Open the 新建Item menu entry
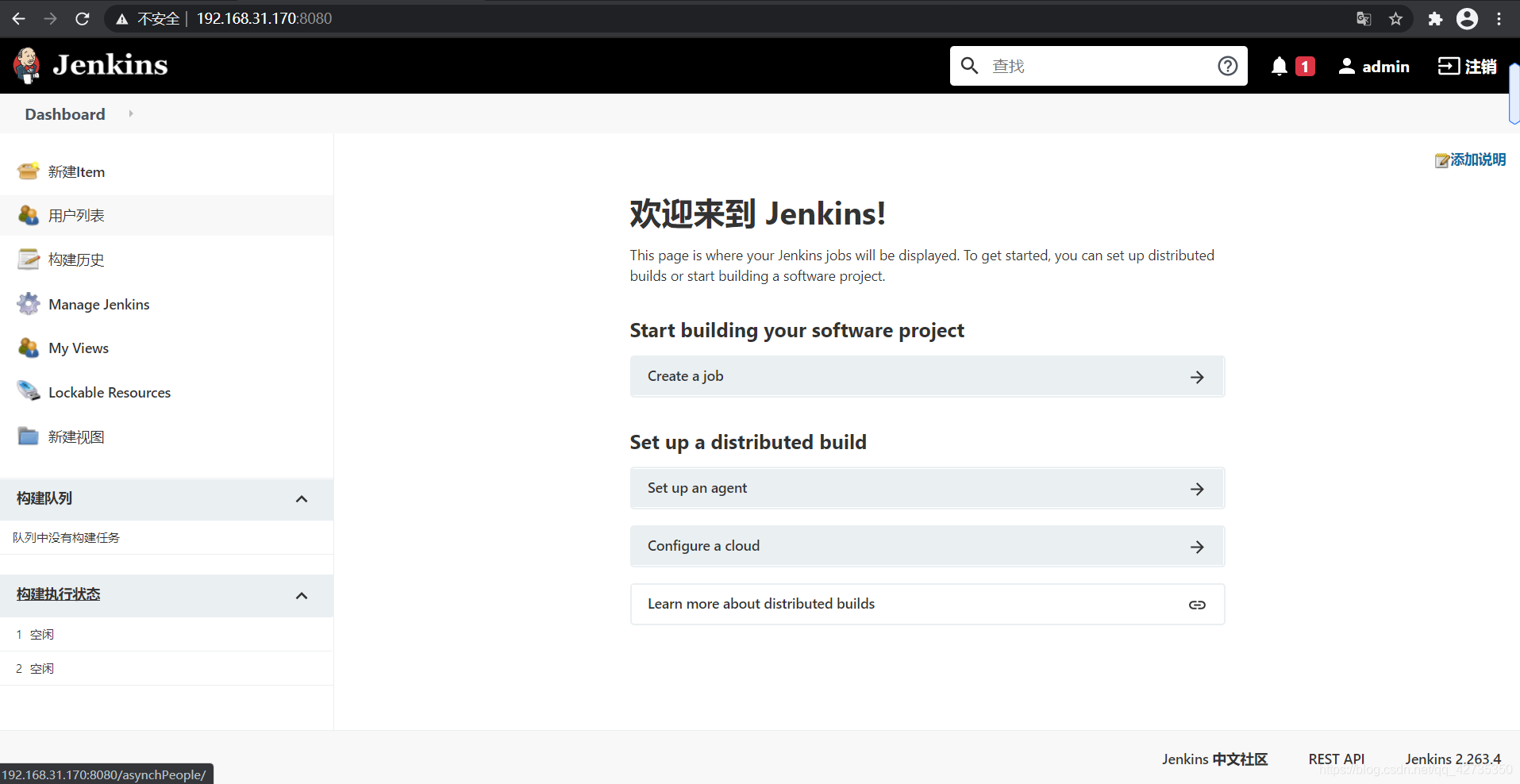1520x784 pixels. tap(76, 172)
